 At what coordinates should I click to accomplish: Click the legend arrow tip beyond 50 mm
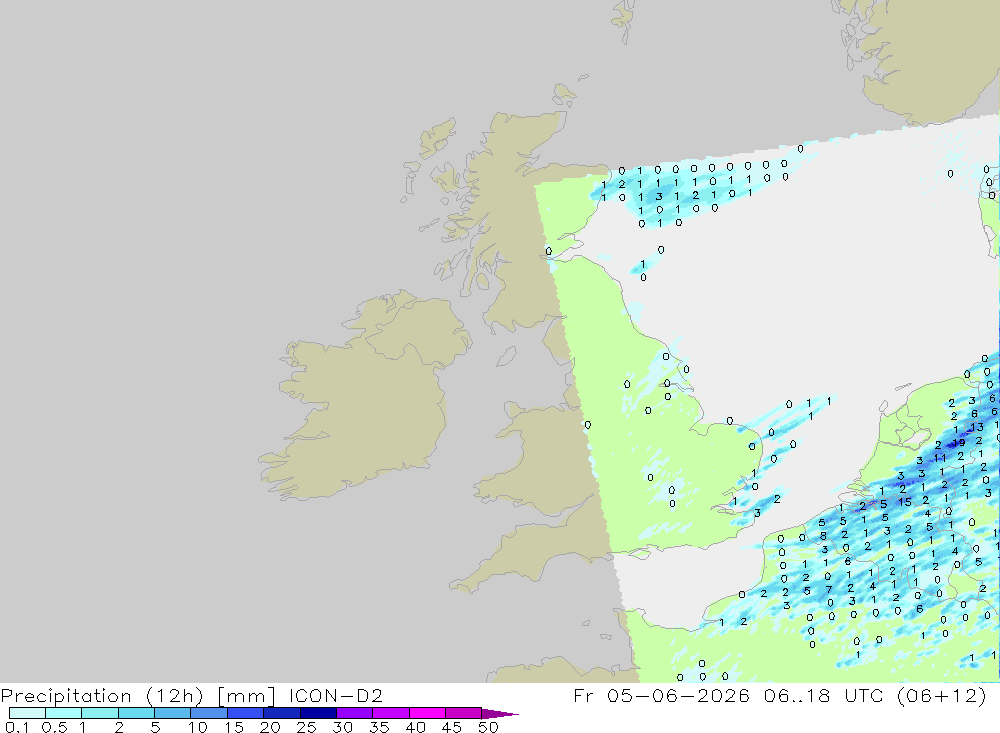[x=501, y=713]
